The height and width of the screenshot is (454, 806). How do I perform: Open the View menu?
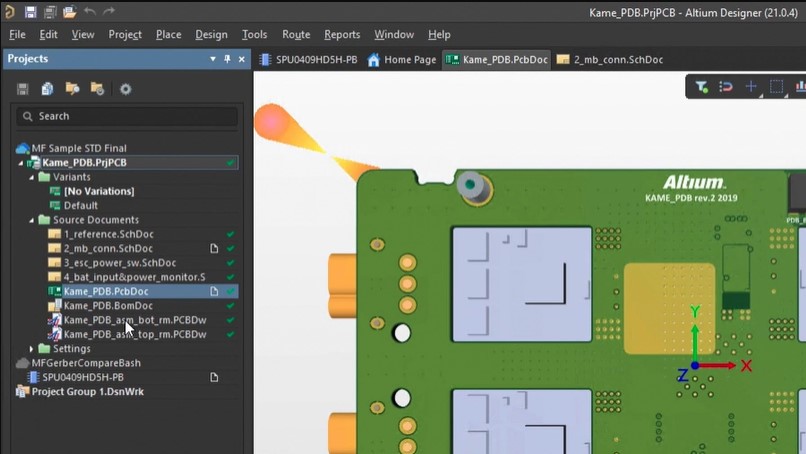coord(83,34)
